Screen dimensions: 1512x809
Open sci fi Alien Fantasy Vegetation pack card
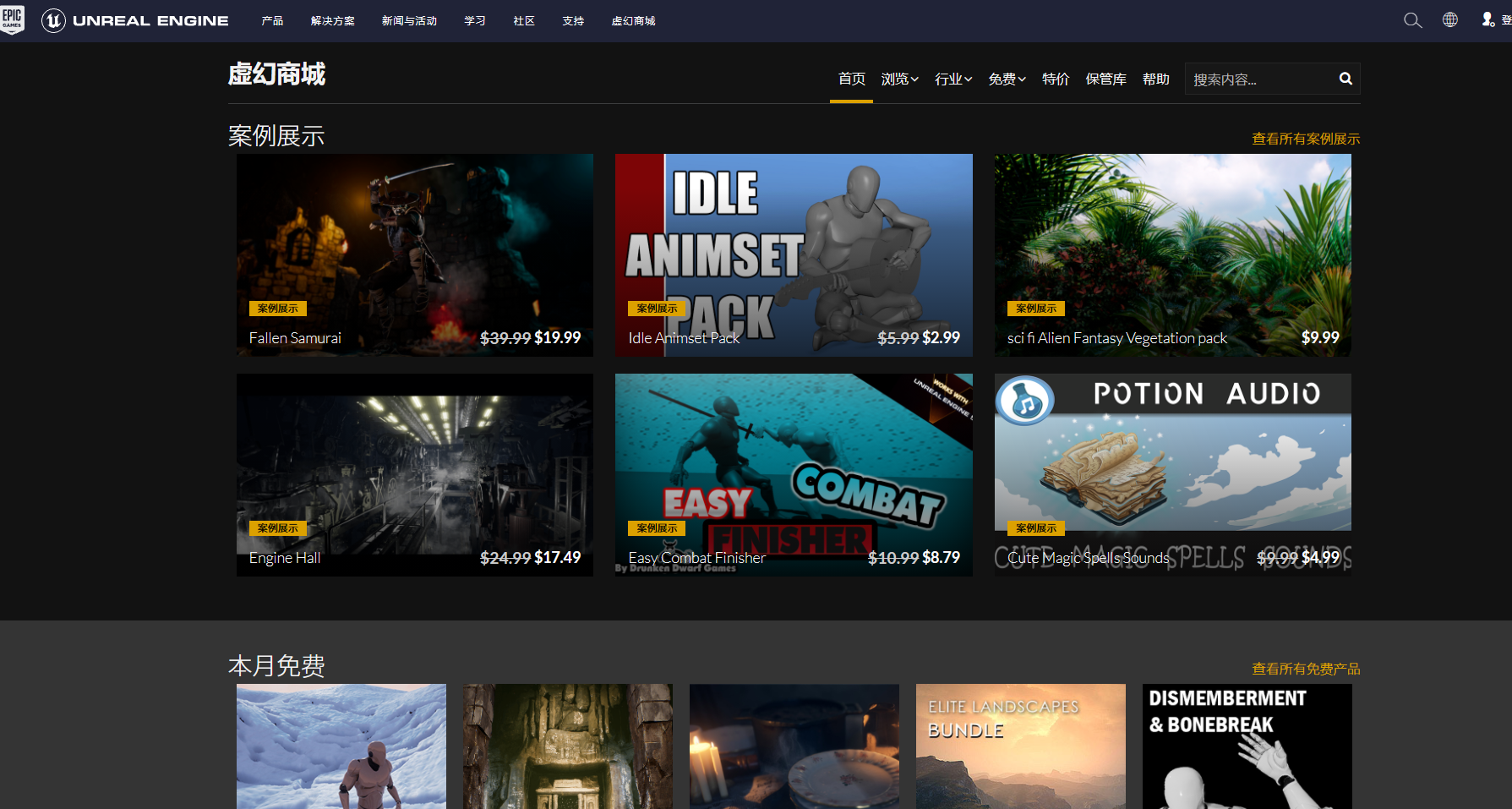[1173, 254]
